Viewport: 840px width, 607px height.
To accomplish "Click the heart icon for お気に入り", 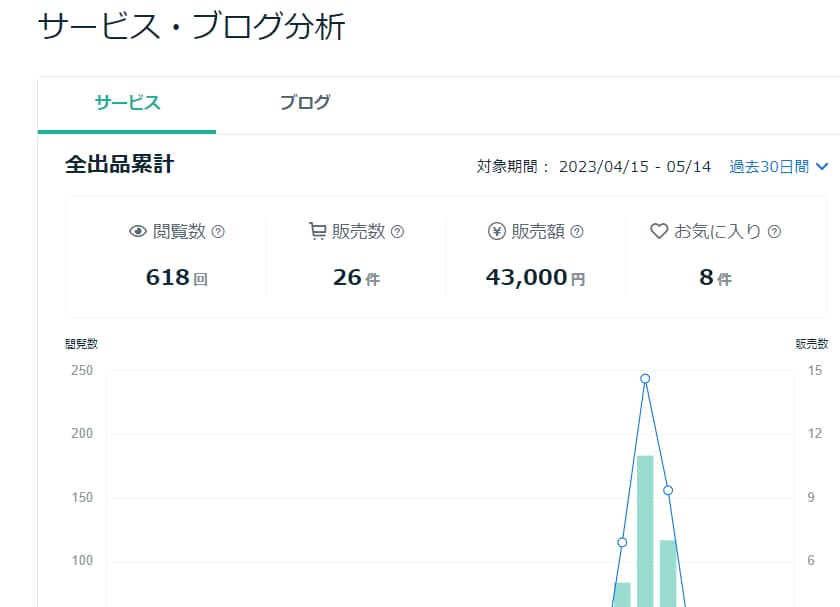I will point(659,231).
